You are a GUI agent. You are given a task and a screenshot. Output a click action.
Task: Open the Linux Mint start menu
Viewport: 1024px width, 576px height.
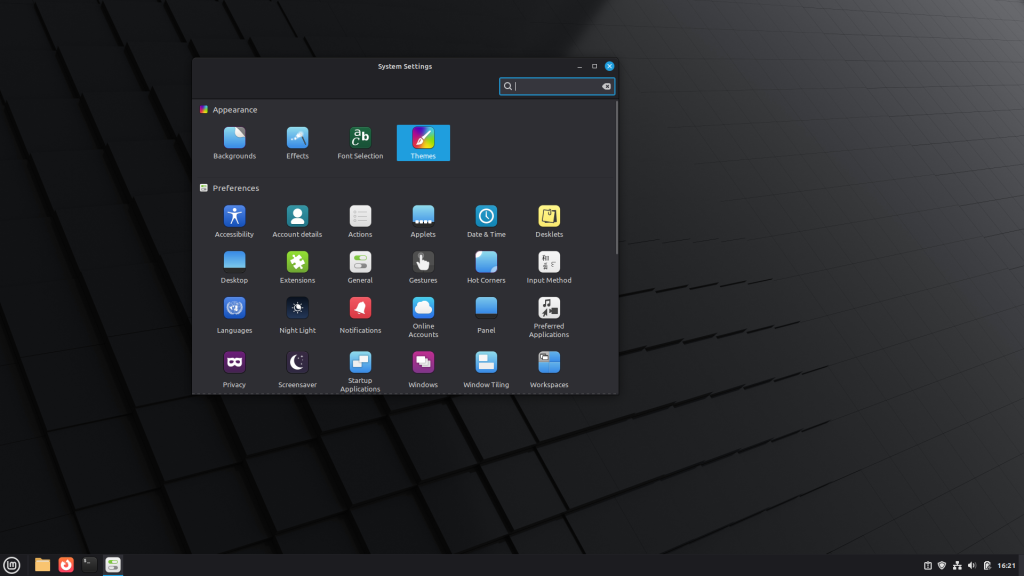[11, 565]
